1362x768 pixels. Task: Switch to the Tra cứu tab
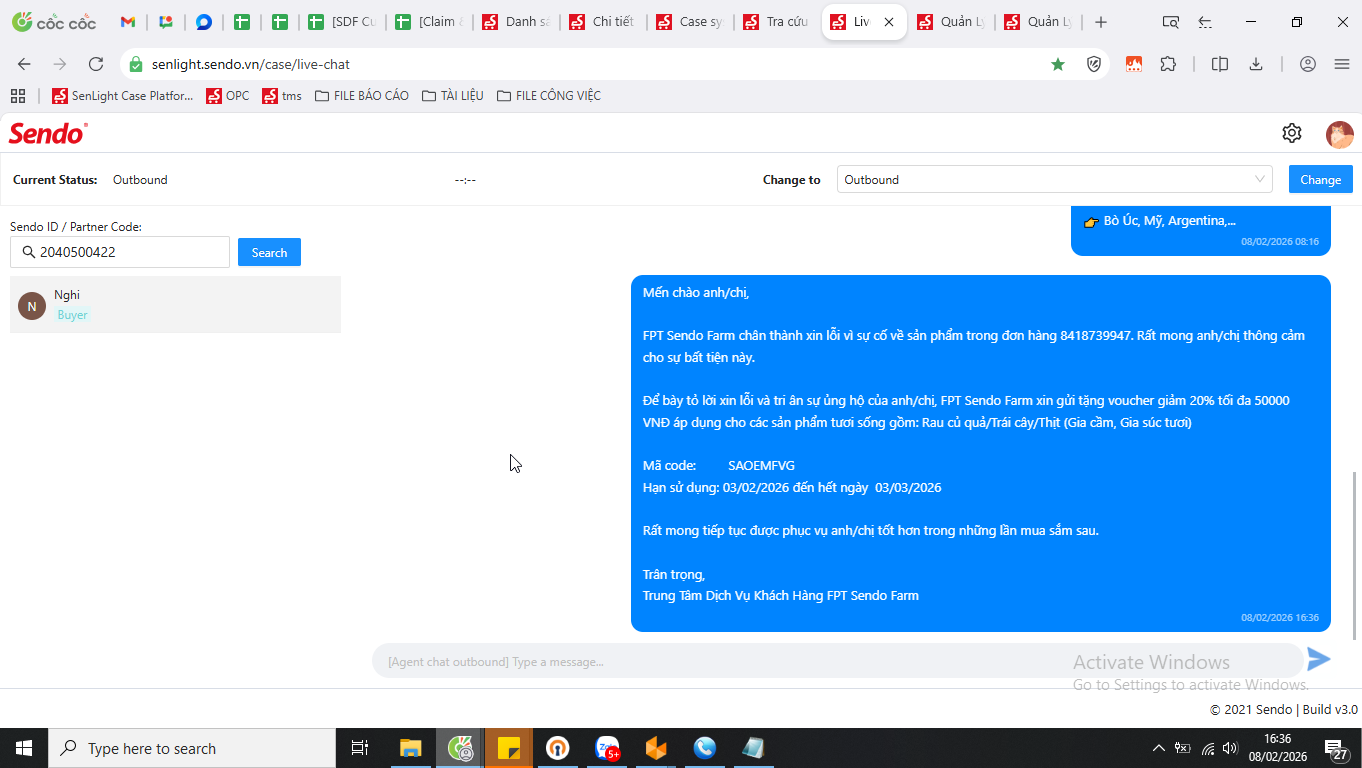pyautogui.click(x=778, y=22)
